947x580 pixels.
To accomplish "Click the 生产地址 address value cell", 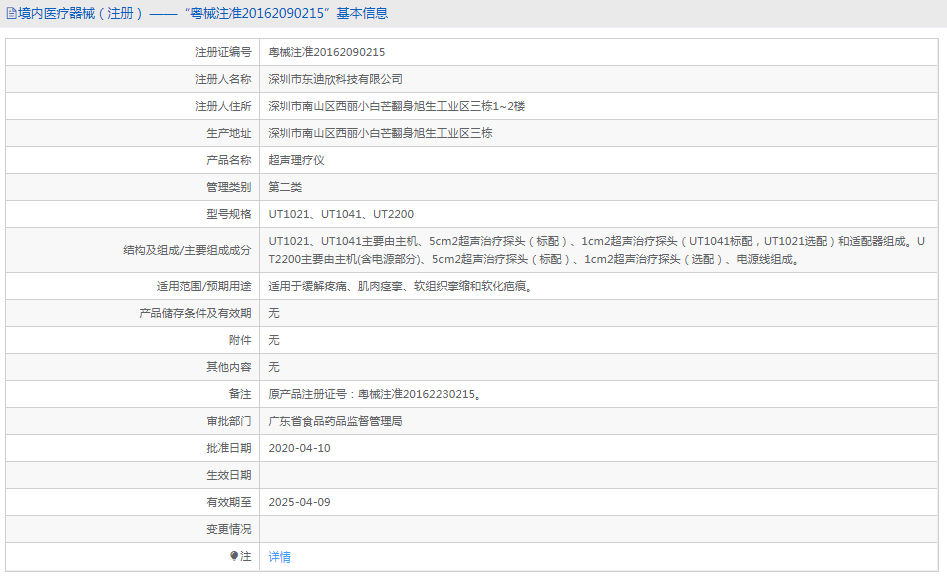I will click(x=380, y=133).
